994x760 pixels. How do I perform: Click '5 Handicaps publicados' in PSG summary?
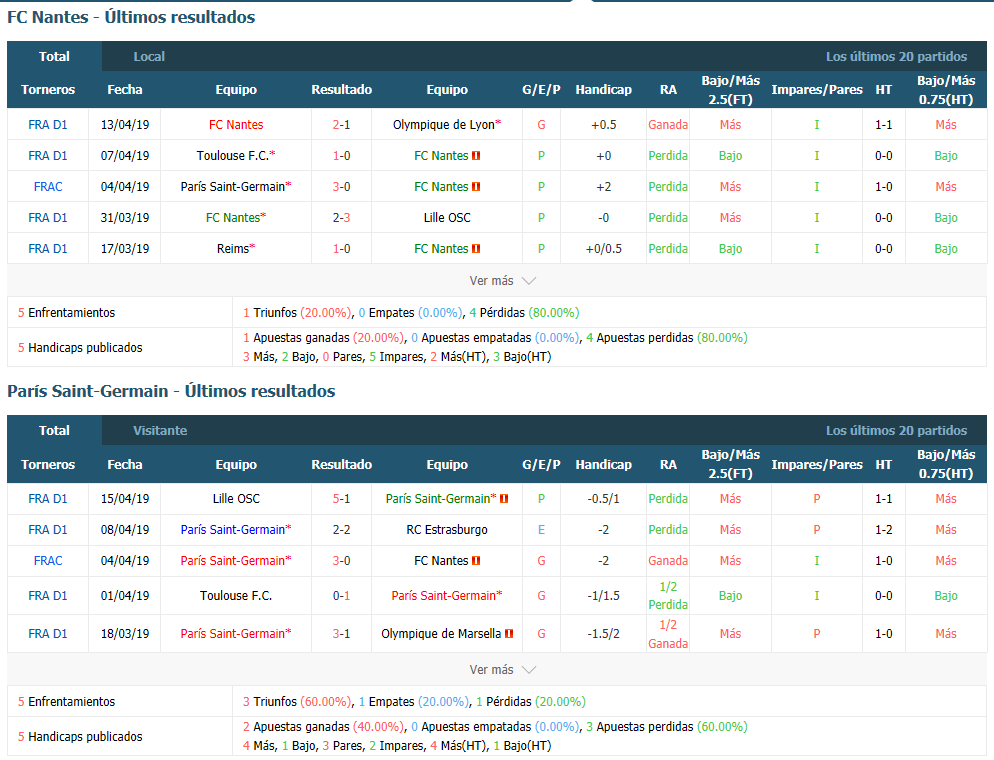pos(80,737)
